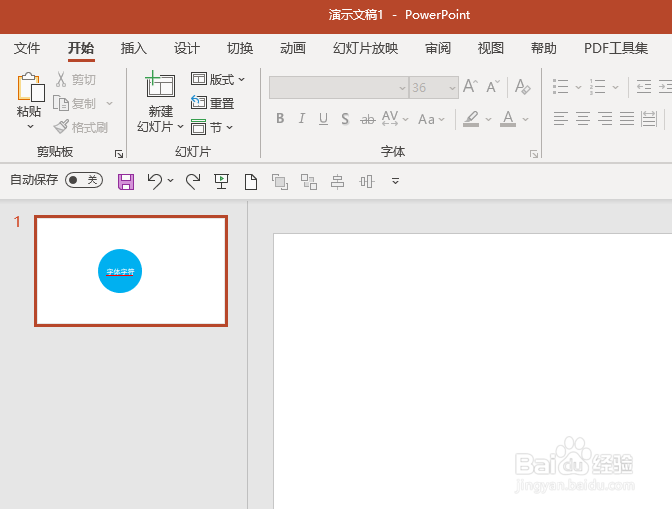Open the Slide Show (幻灯片放映) tab

click(366, 48)
